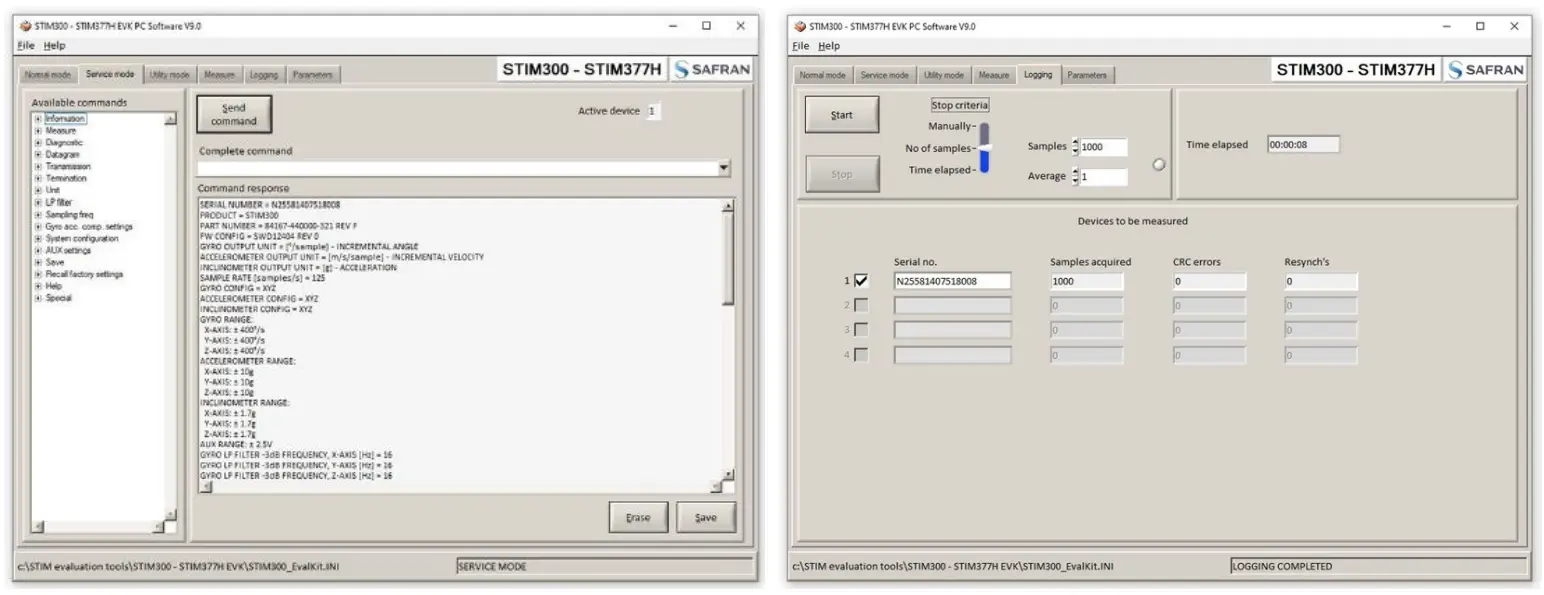Decrease the Average value with down stepper
The height and width of the screenshot is (595, 1544).
[1075, 180]
